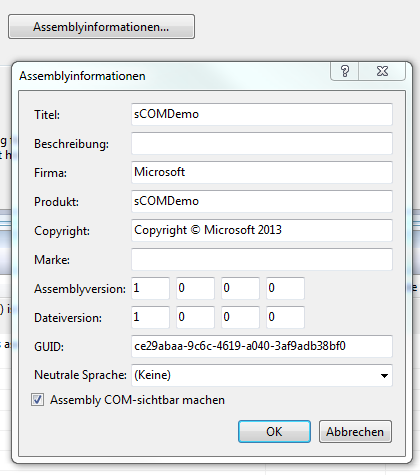Click third Assemblyversion build number box
The image size is (420, 475).
[240, 288]
